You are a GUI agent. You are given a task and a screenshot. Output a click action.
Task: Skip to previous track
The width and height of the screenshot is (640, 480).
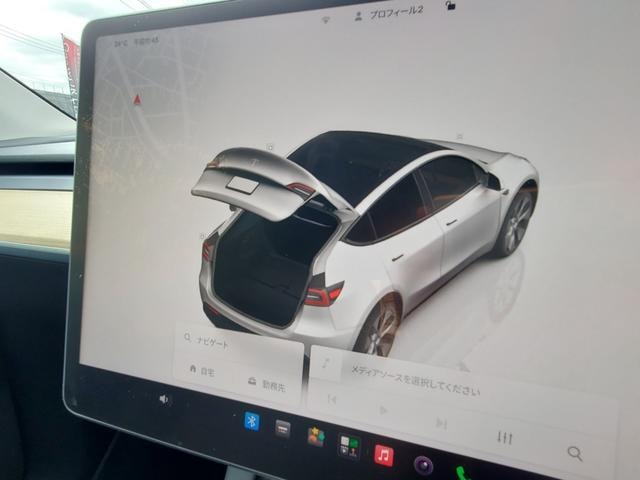click(x=332, y=399)
